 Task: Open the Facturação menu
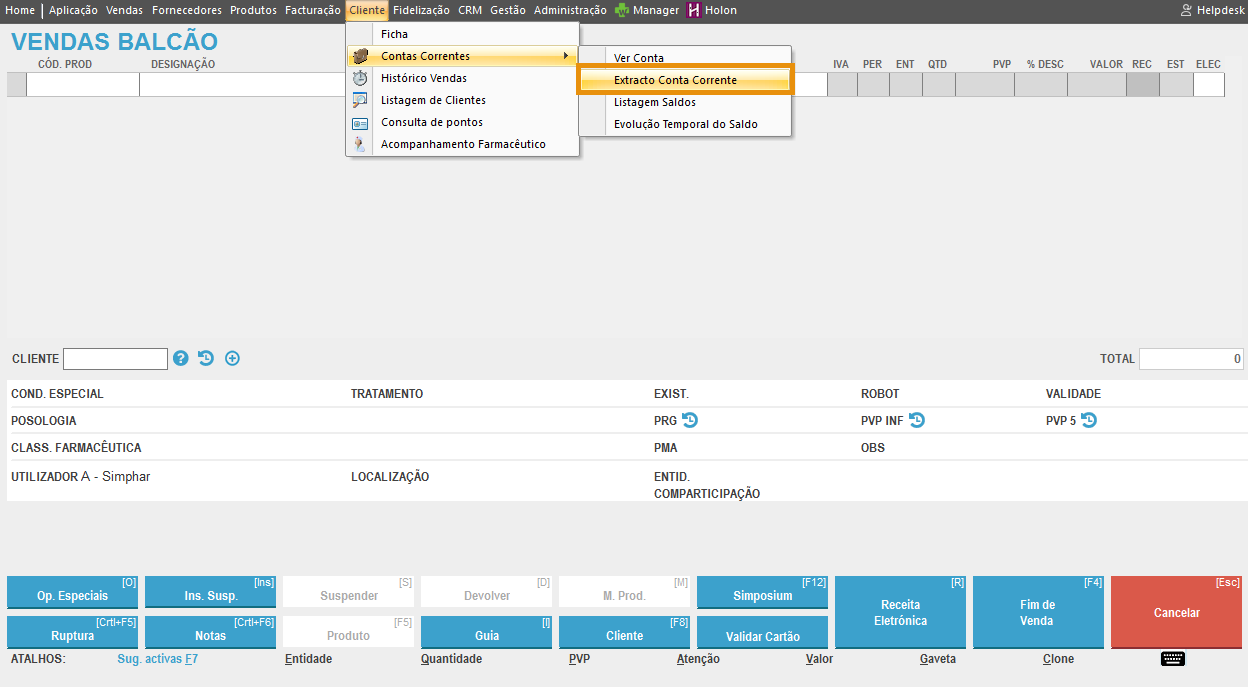click(x=312, y=10)
